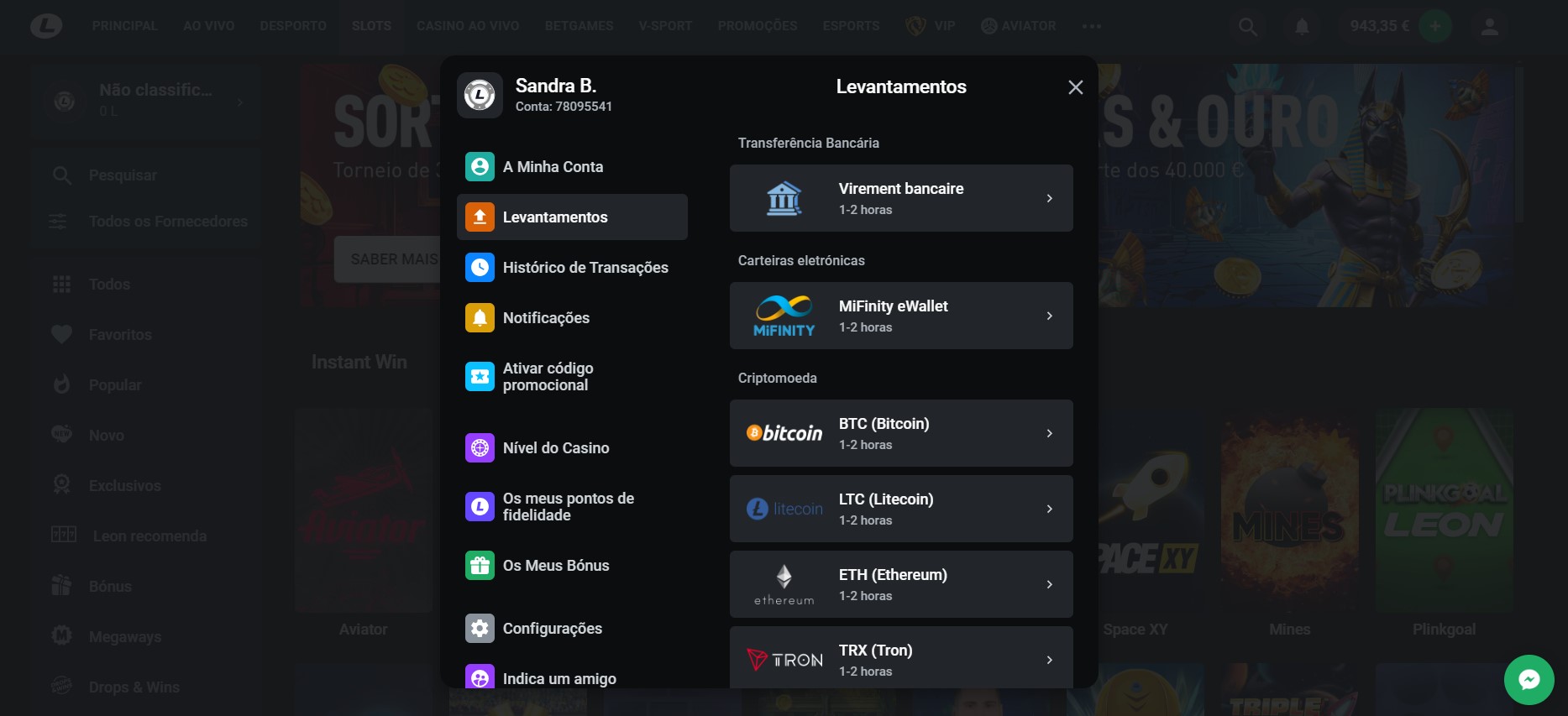Click the Histórico de Transações clock icon

[480, 267]
